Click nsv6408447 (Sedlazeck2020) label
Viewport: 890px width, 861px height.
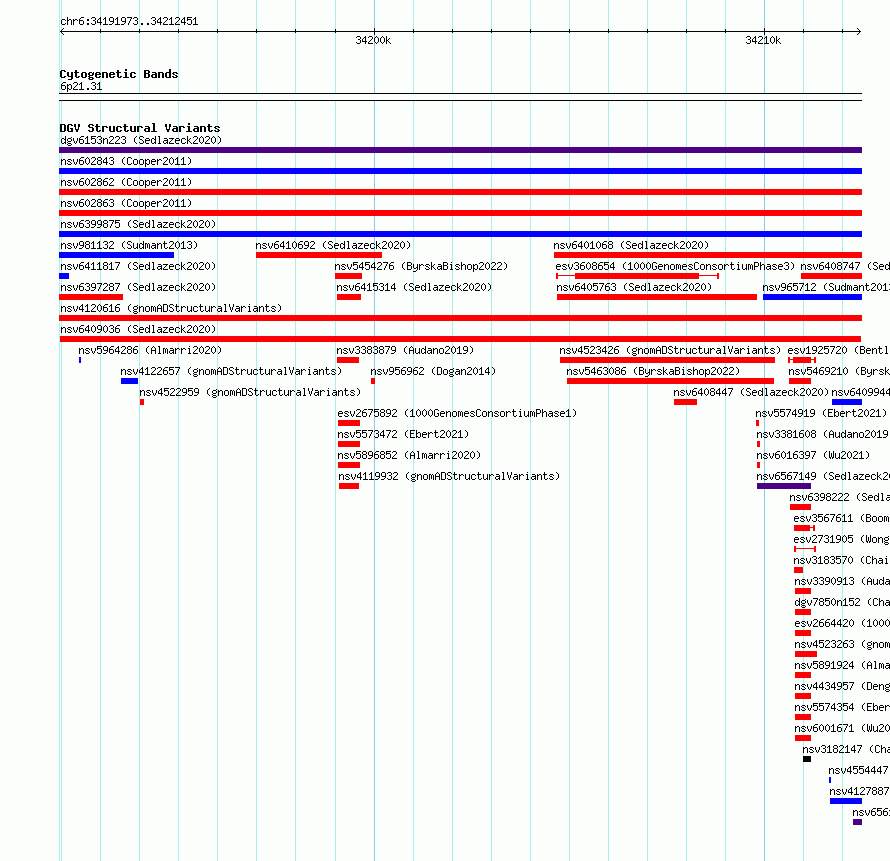click(751, 392)
